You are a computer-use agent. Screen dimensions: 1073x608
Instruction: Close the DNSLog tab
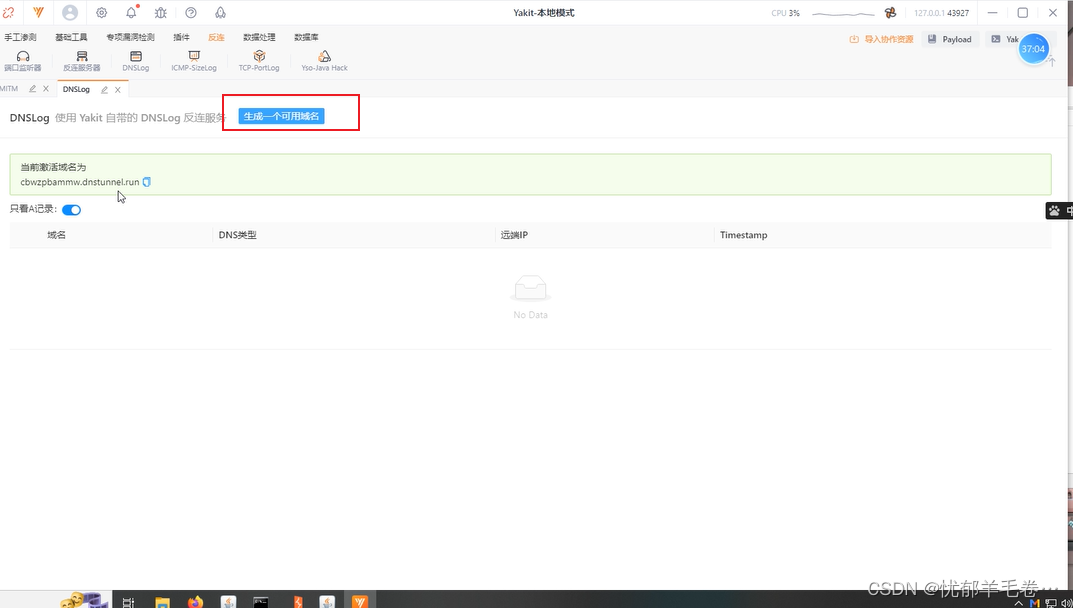[118, 90]
